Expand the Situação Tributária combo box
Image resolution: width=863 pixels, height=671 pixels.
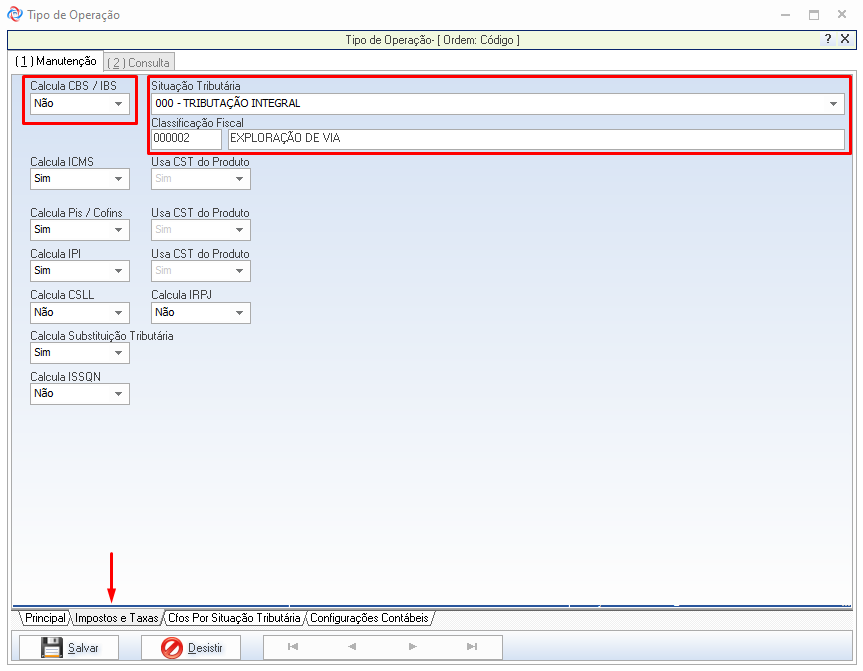834,104
